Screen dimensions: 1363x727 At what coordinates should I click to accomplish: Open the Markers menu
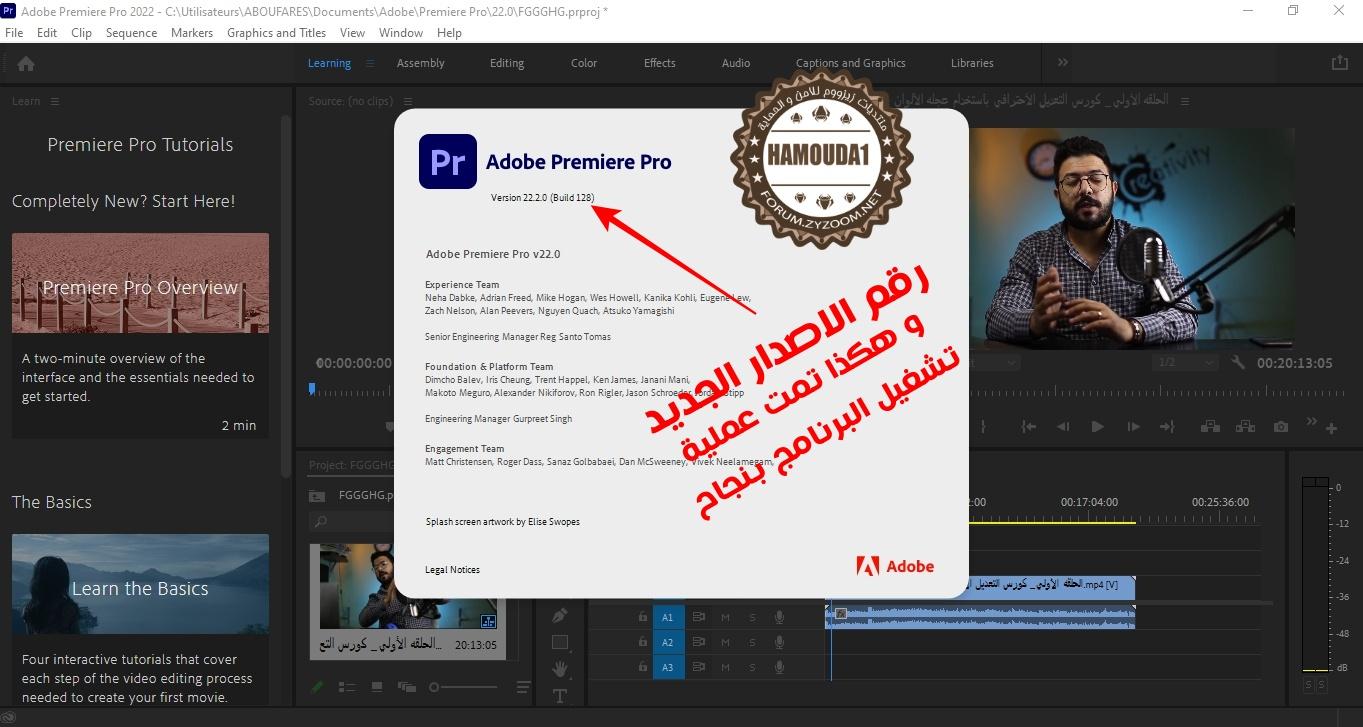point(192,32)
